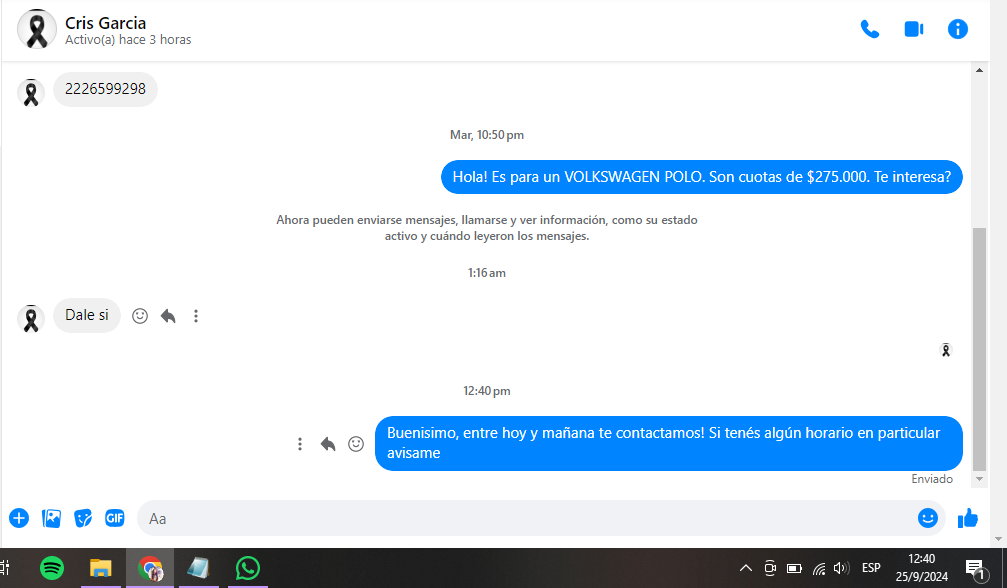Click the VOLKSWAGEN POLO message bubble

(x=701, y=177)
